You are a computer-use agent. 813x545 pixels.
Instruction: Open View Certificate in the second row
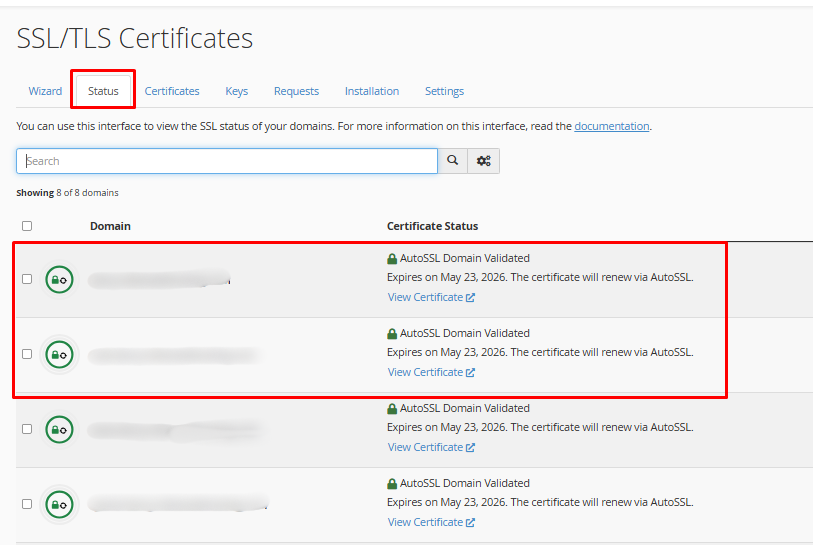(431, 372)
